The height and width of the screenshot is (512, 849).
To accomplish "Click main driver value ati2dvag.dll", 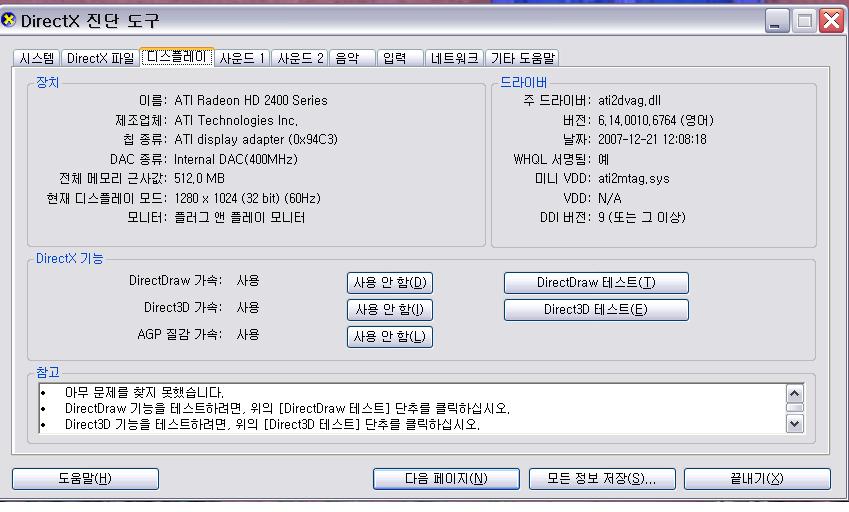I will click(629, 101).
